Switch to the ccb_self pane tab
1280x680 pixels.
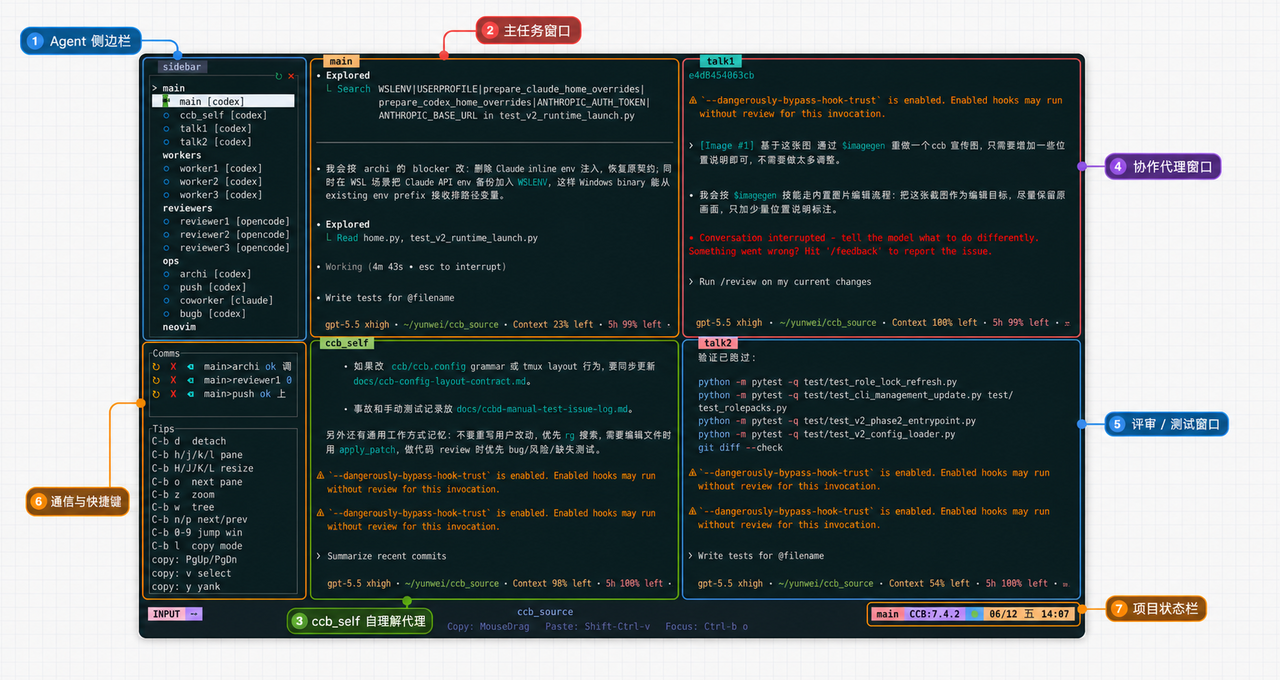(347, 343)
